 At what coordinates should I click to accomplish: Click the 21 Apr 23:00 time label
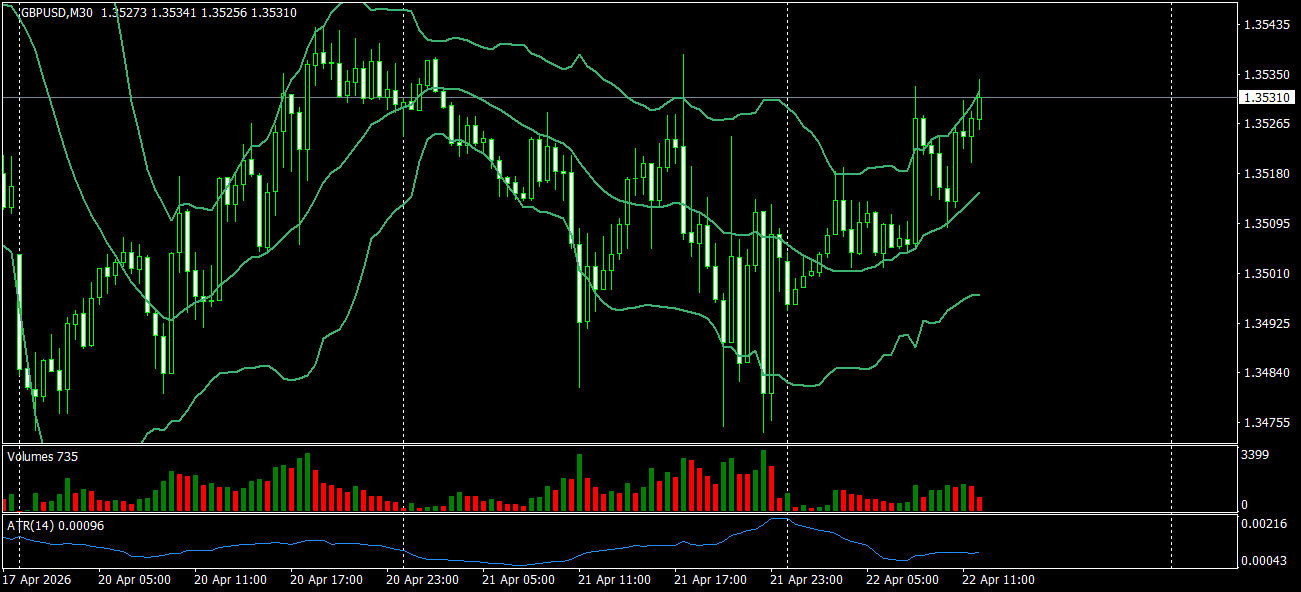pos(807,580)
